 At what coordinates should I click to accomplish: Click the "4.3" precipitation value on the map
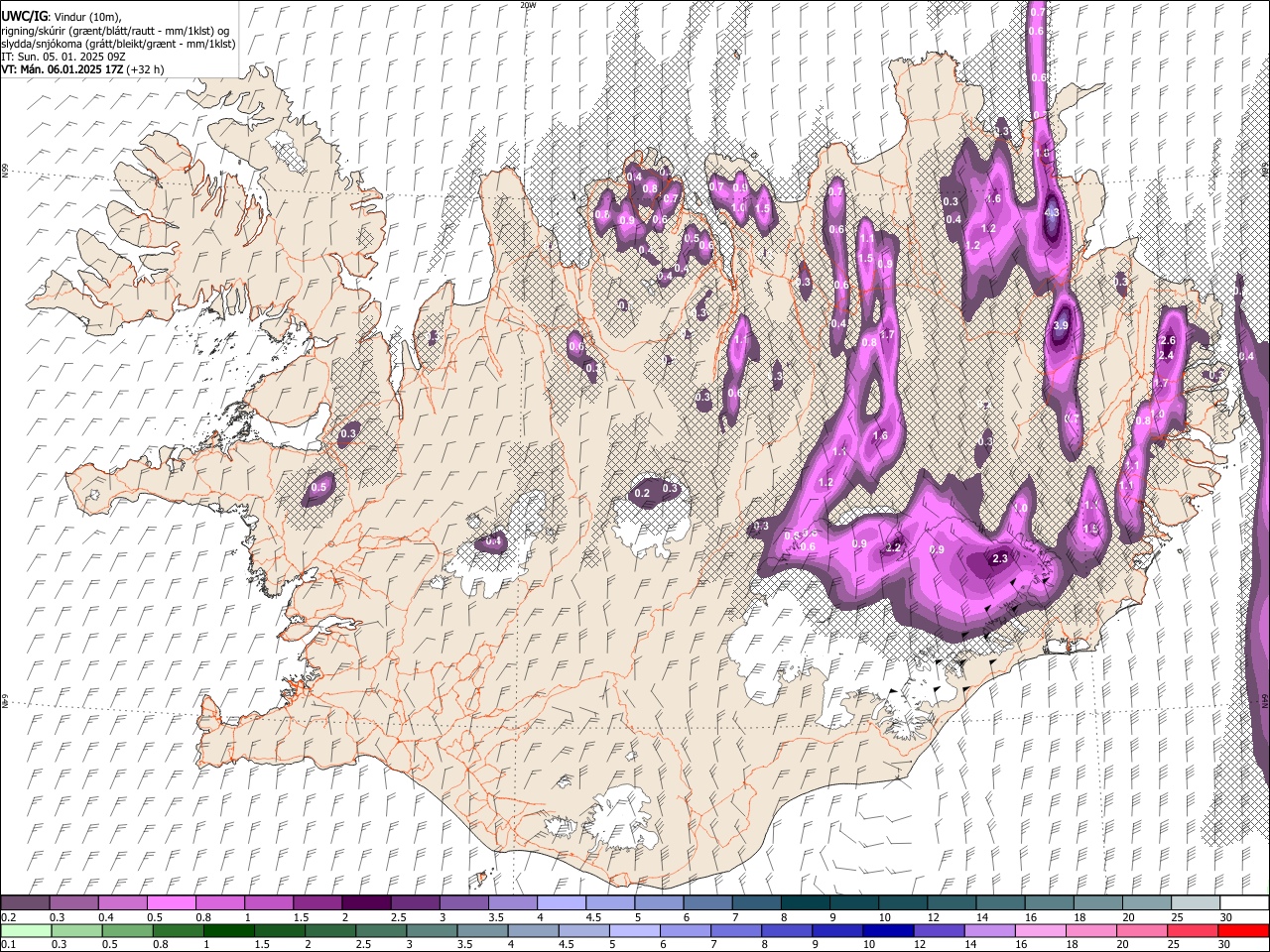(x=1053, y=212)
